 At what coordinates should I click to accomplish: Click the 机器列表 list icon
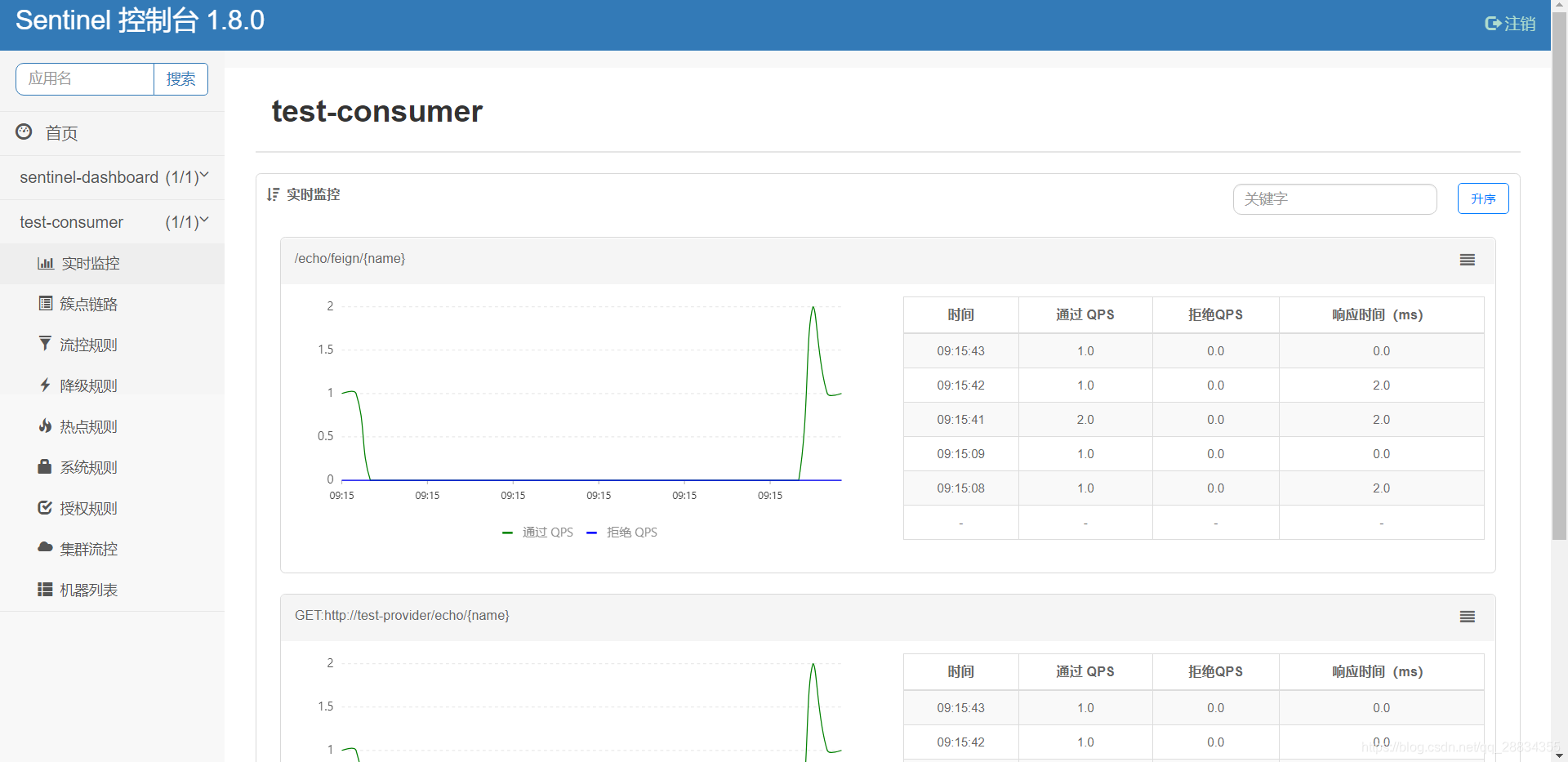coord(46,589)
